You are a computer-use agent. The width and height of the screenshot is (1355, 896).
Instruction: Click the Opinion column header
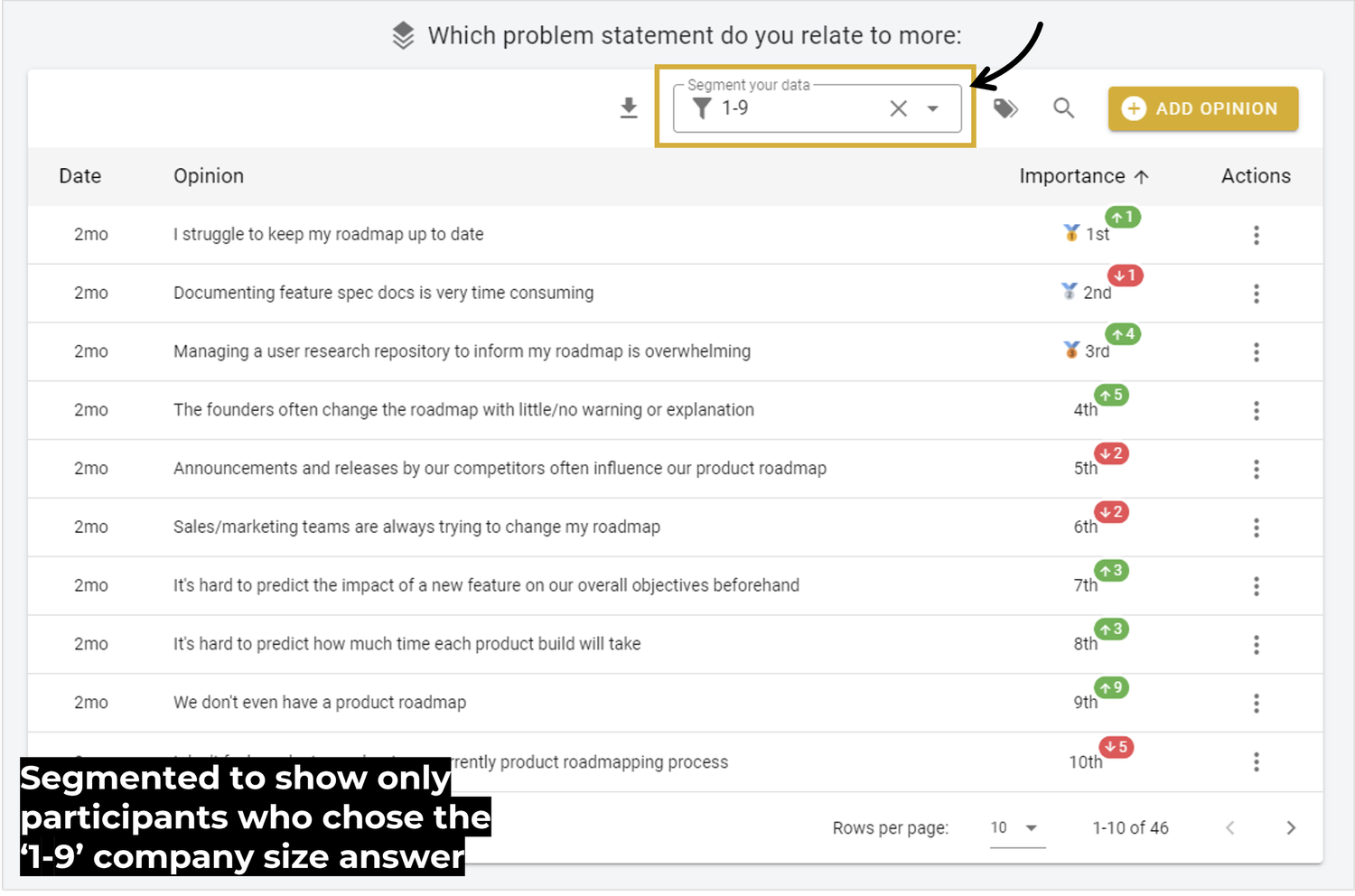[x=209, y=176]
